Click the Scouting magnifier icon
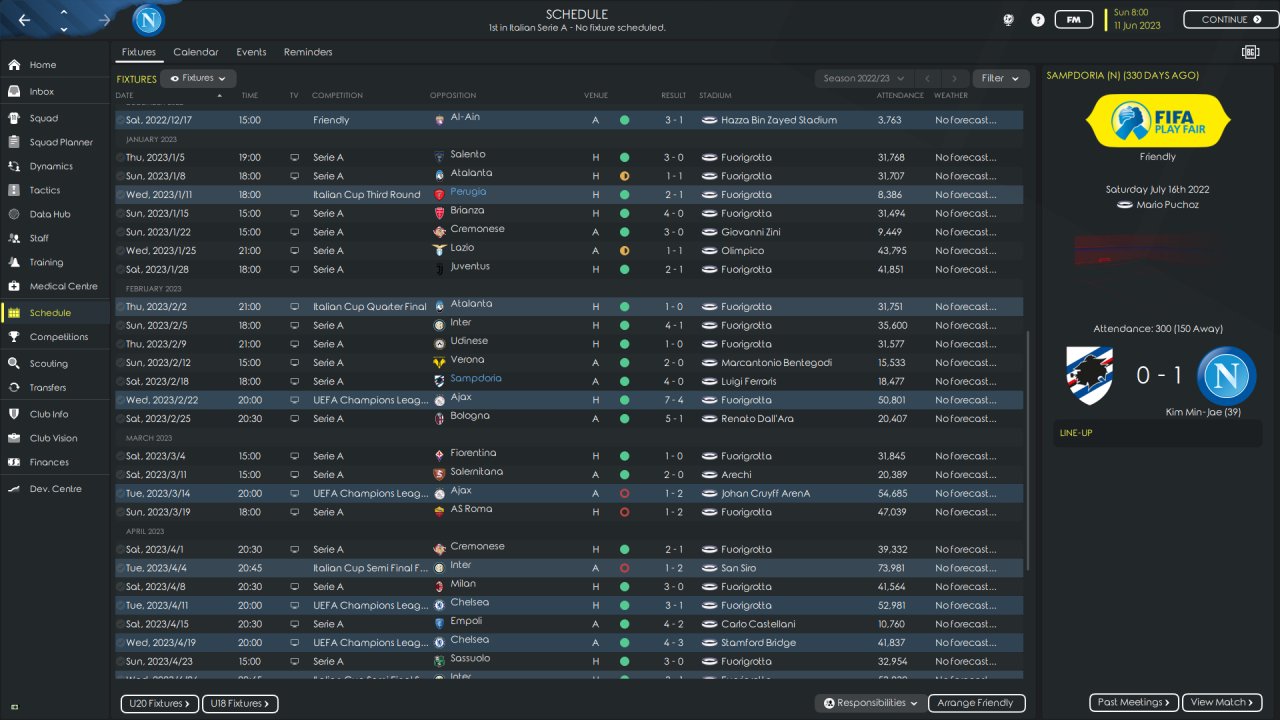Viewport: 1280px width, 720px height. (x=14, y=364)
